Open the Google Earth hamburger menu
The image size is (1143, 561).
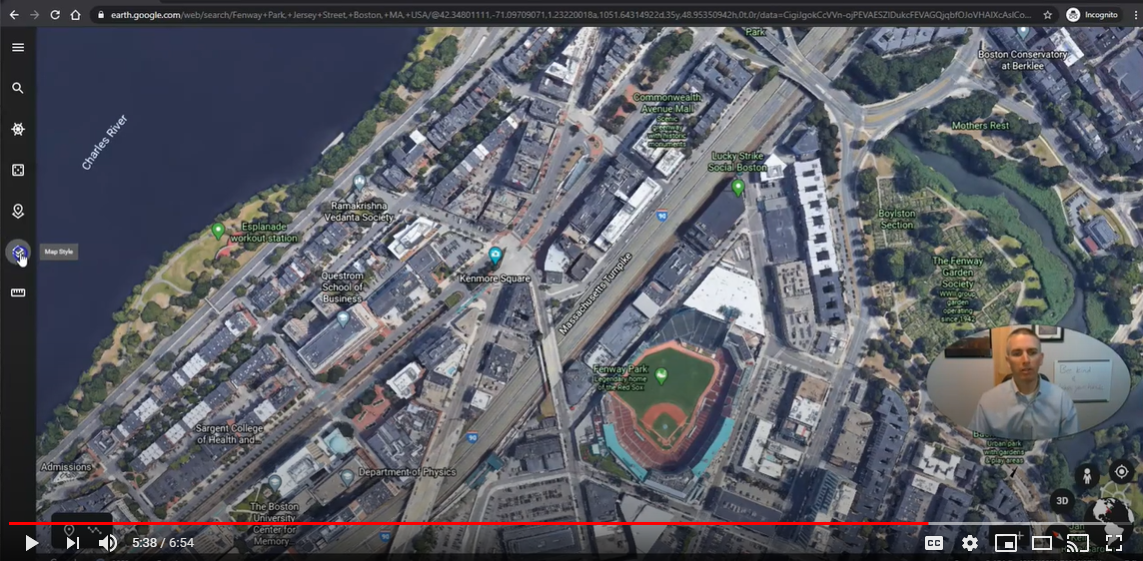[18, 47]
